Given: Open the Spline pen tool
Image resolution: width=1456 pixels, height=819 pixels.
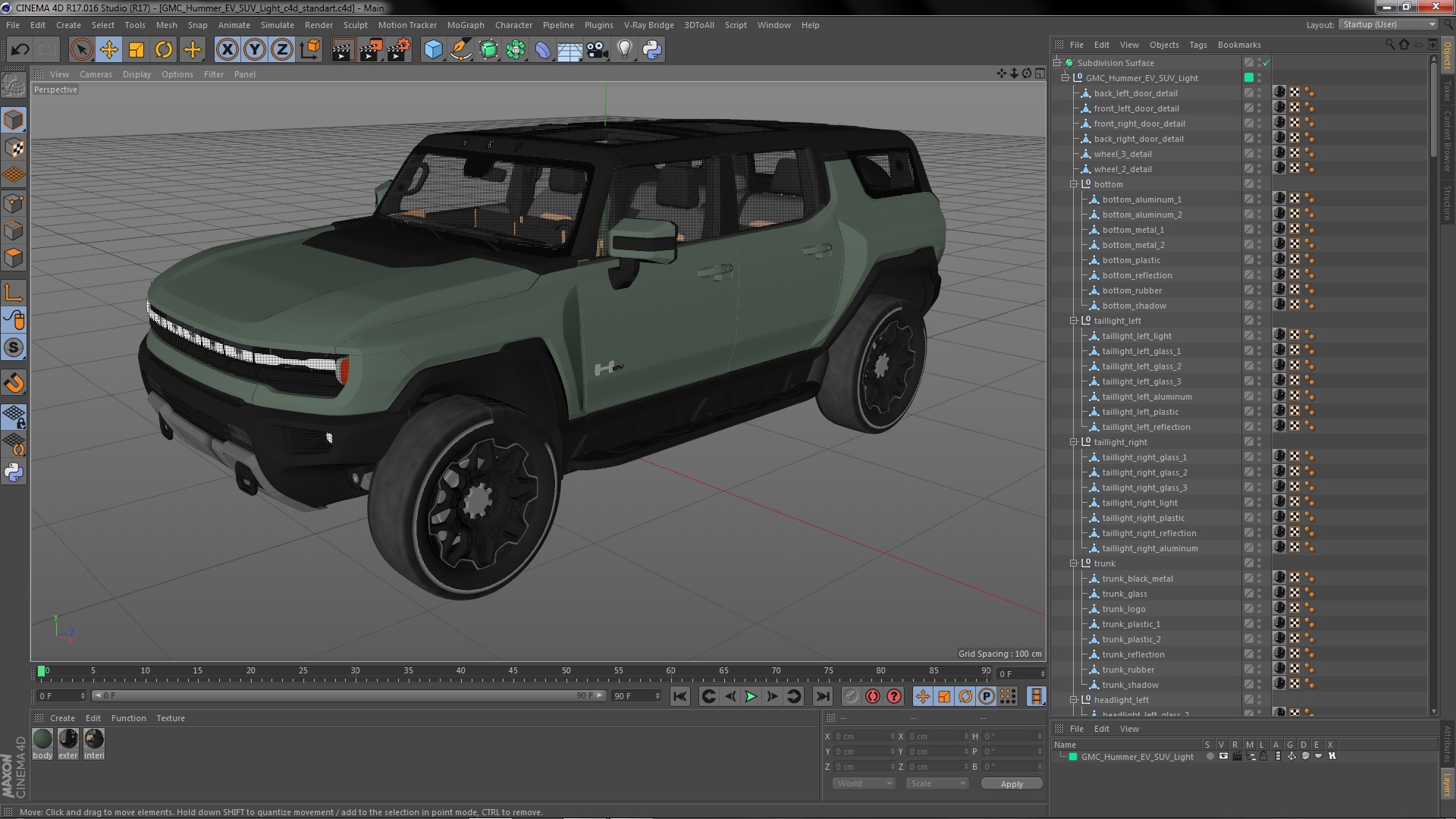Looking at the screenshot, I should pyautogui.click(x=460, y=50).
